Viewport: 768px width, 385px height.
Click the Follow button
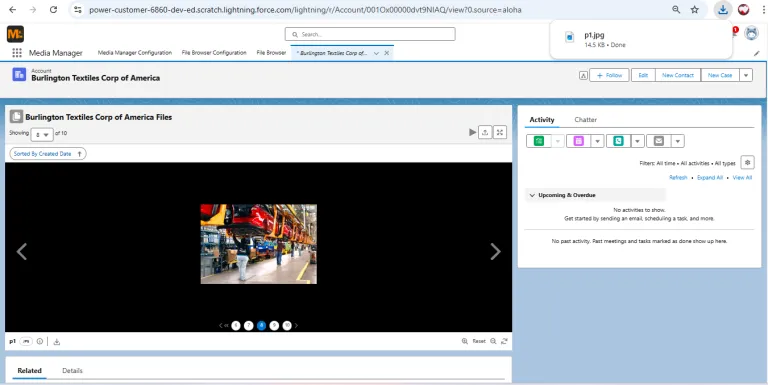609,75
